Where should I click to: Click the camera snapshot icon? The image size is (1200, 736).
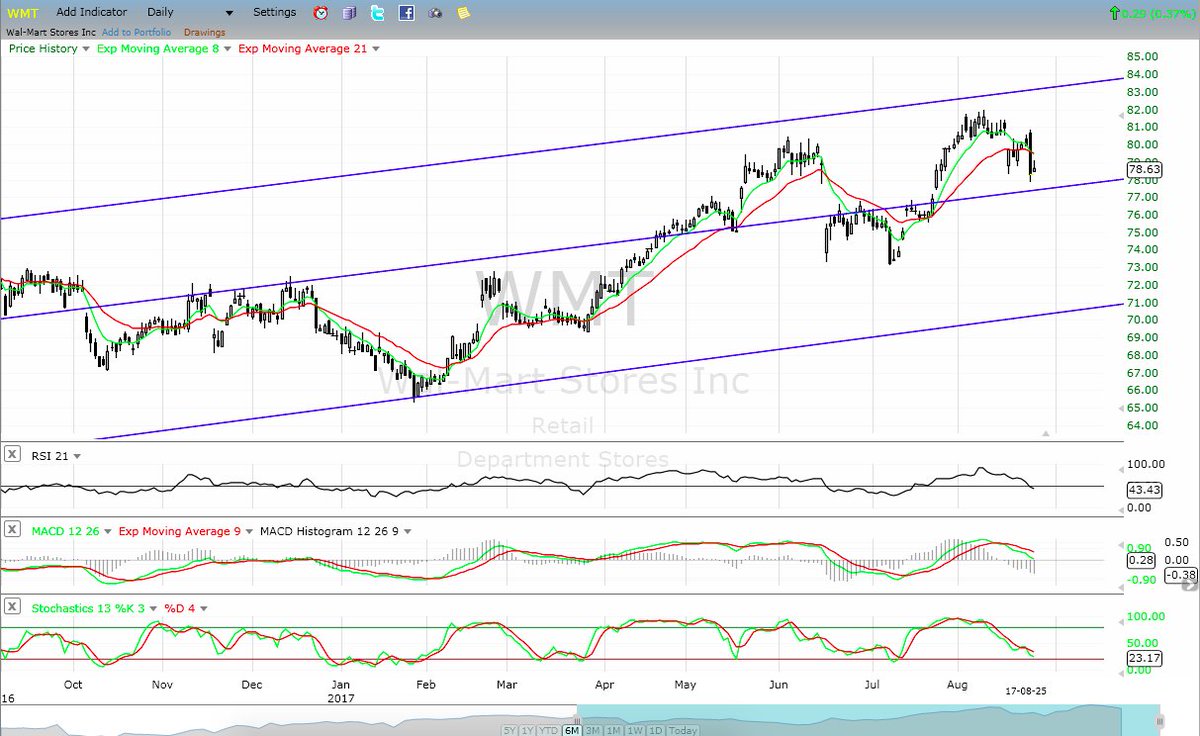click(x=435, y=13)
